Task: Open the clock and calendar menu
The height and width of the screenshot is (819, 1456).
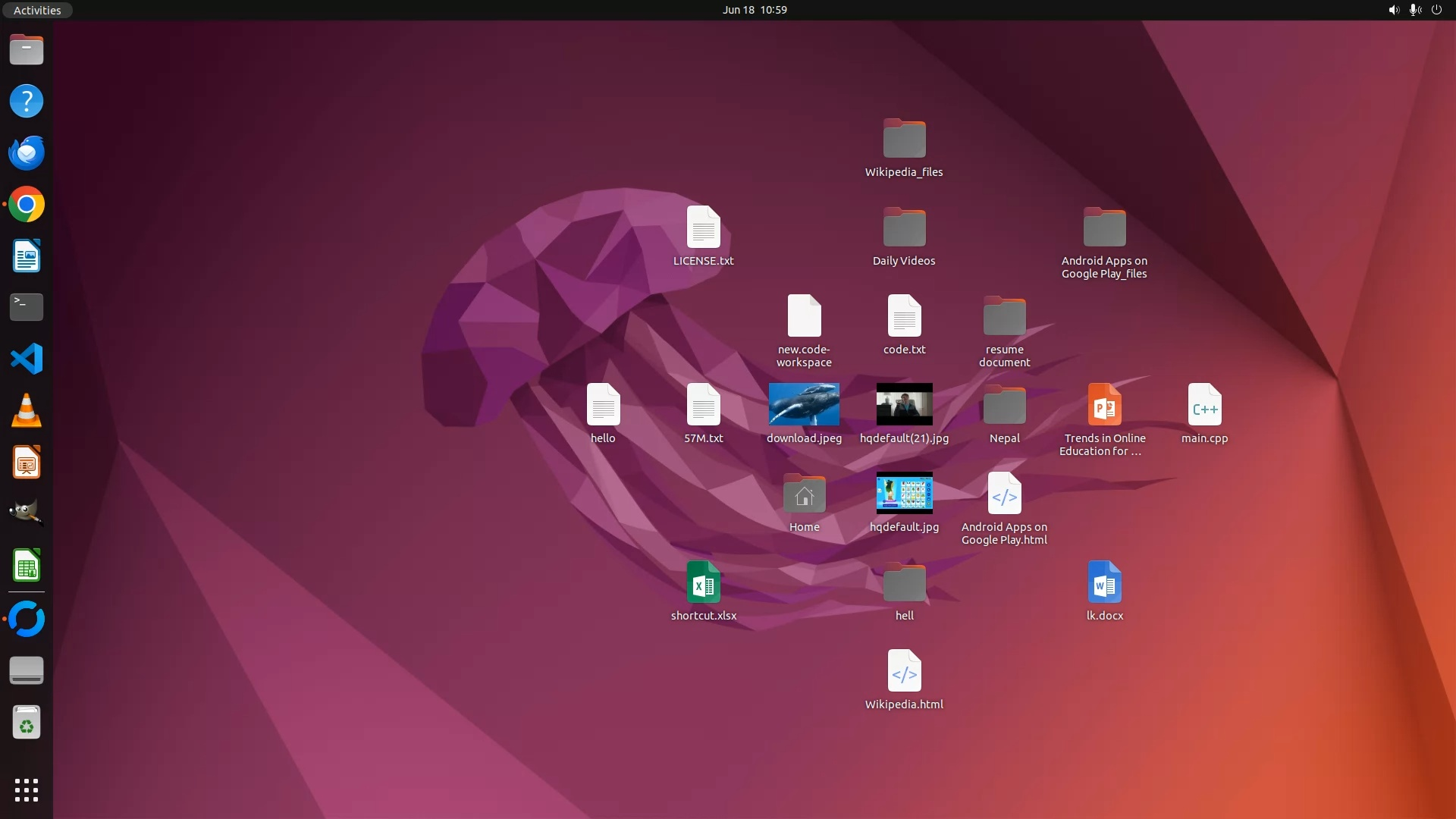Action: click(754, 10)
